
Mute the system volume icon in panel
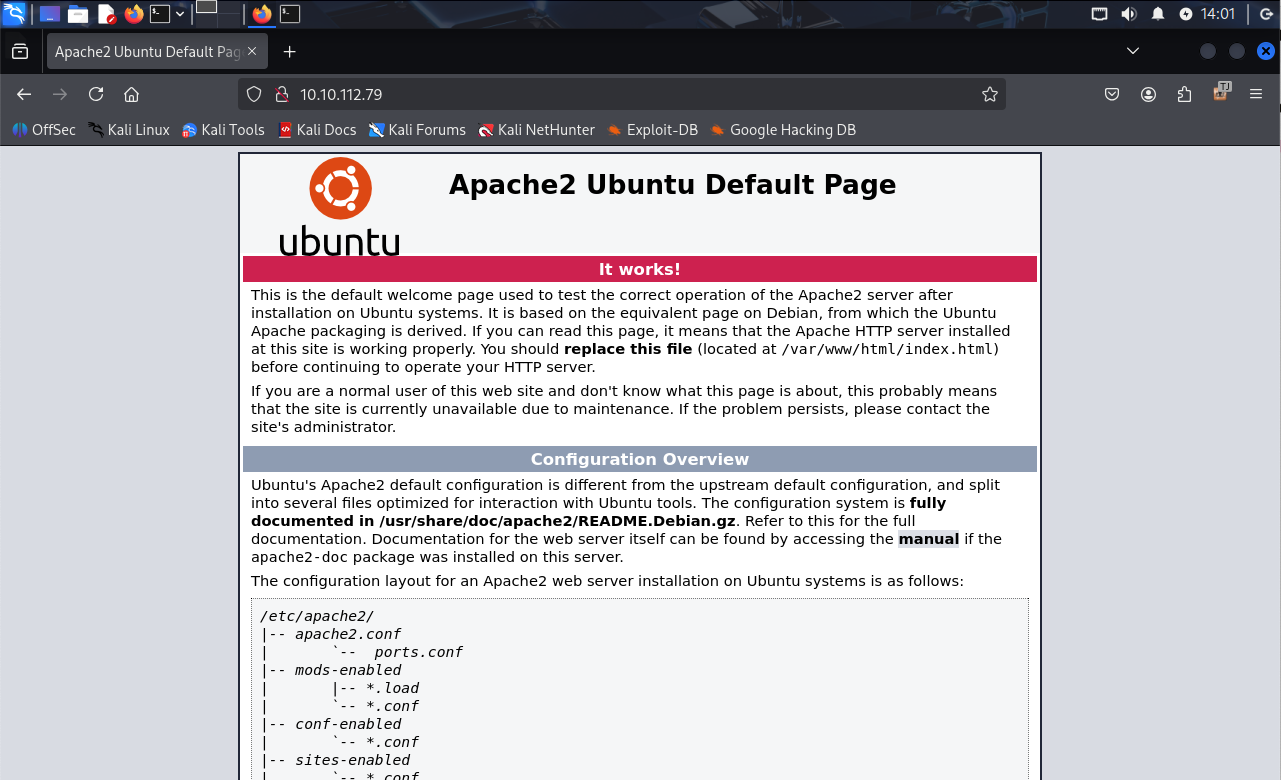click(1128, 14)
